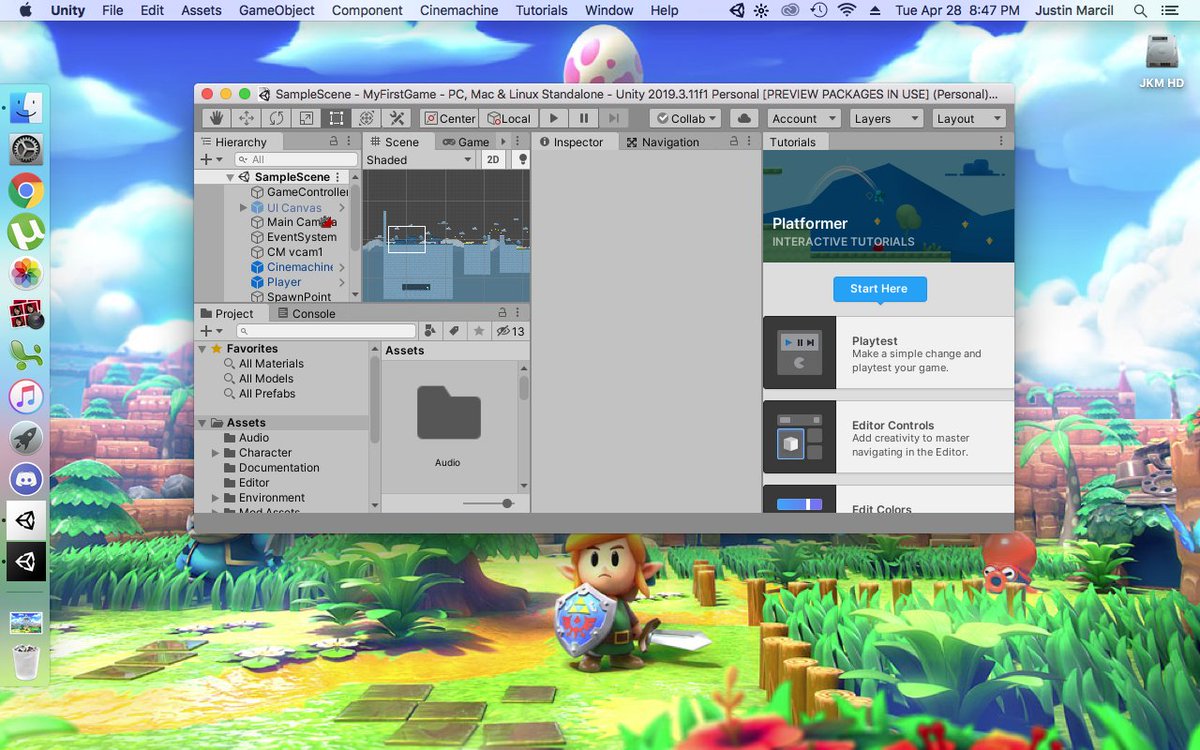The image size is (1200, 750).
Task: Open the cloud Services button
Action: [x=744, y=118]
